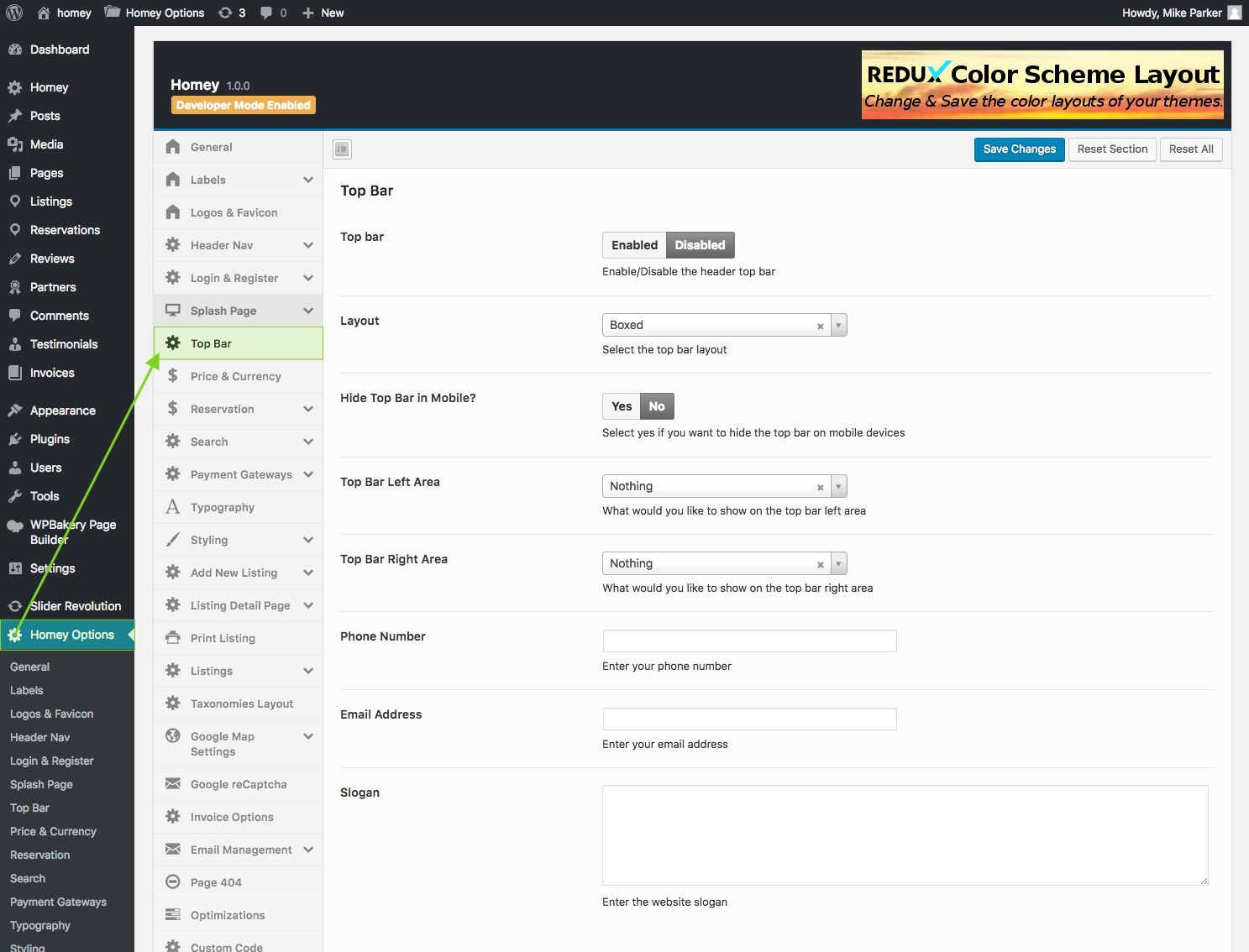Click the Reset Section button
Image resolution: width=1249 pixels, height=952 pixels.
(1112, 149)
